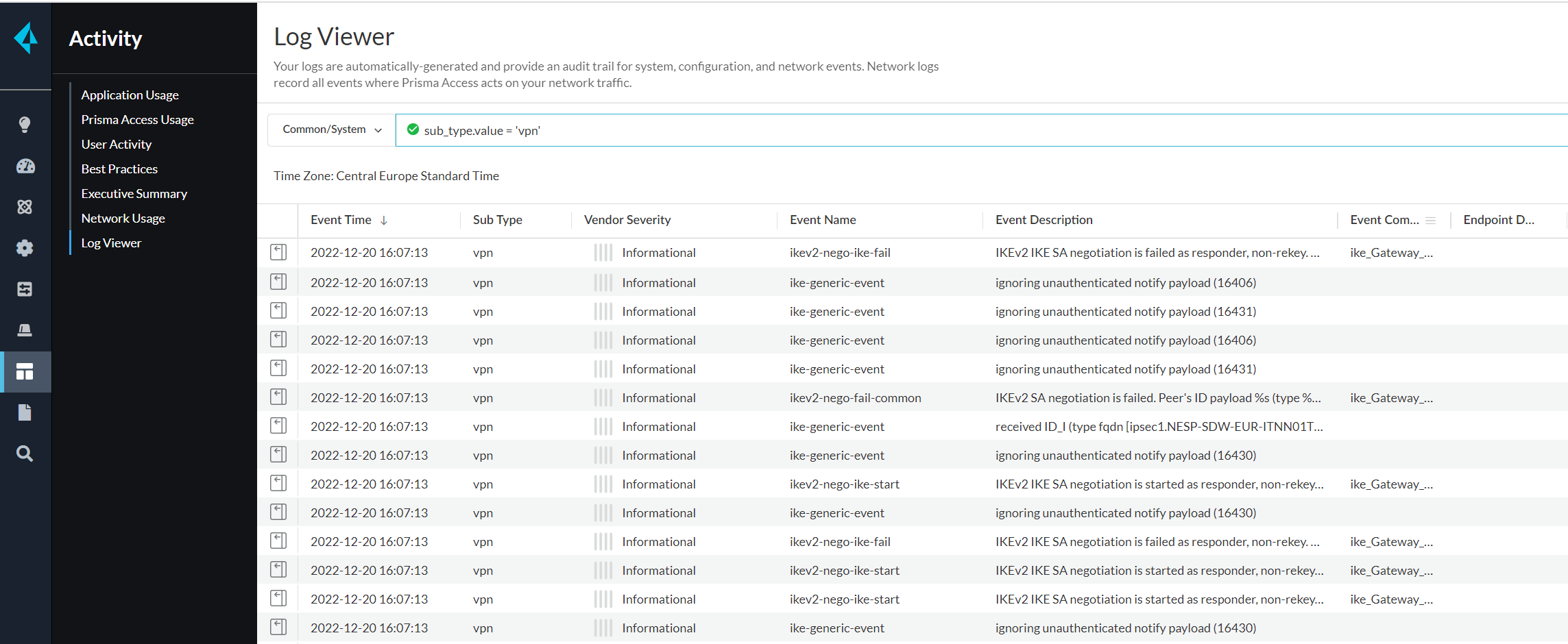Open the dashboard gauge icon in sidebar
Viewport: 1568px width, 644px height.
pyautogui.click(x=25, y=166)
